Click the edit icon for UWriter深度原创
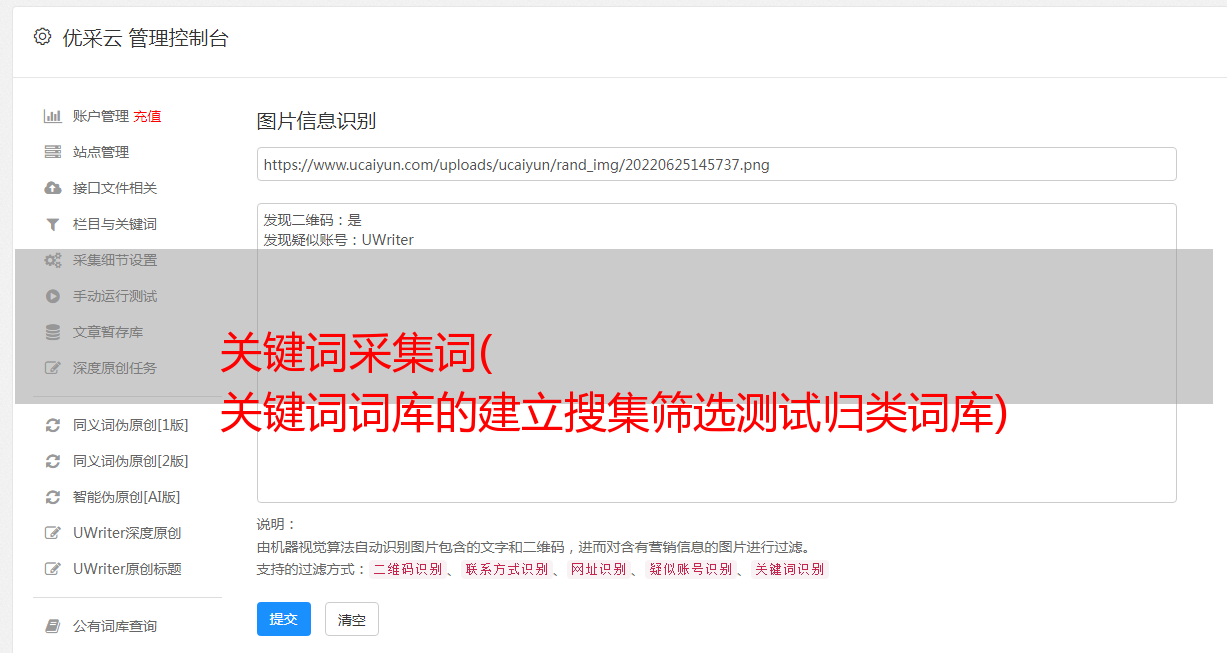Screen dimensions: 1227x653 pos(53,533)
